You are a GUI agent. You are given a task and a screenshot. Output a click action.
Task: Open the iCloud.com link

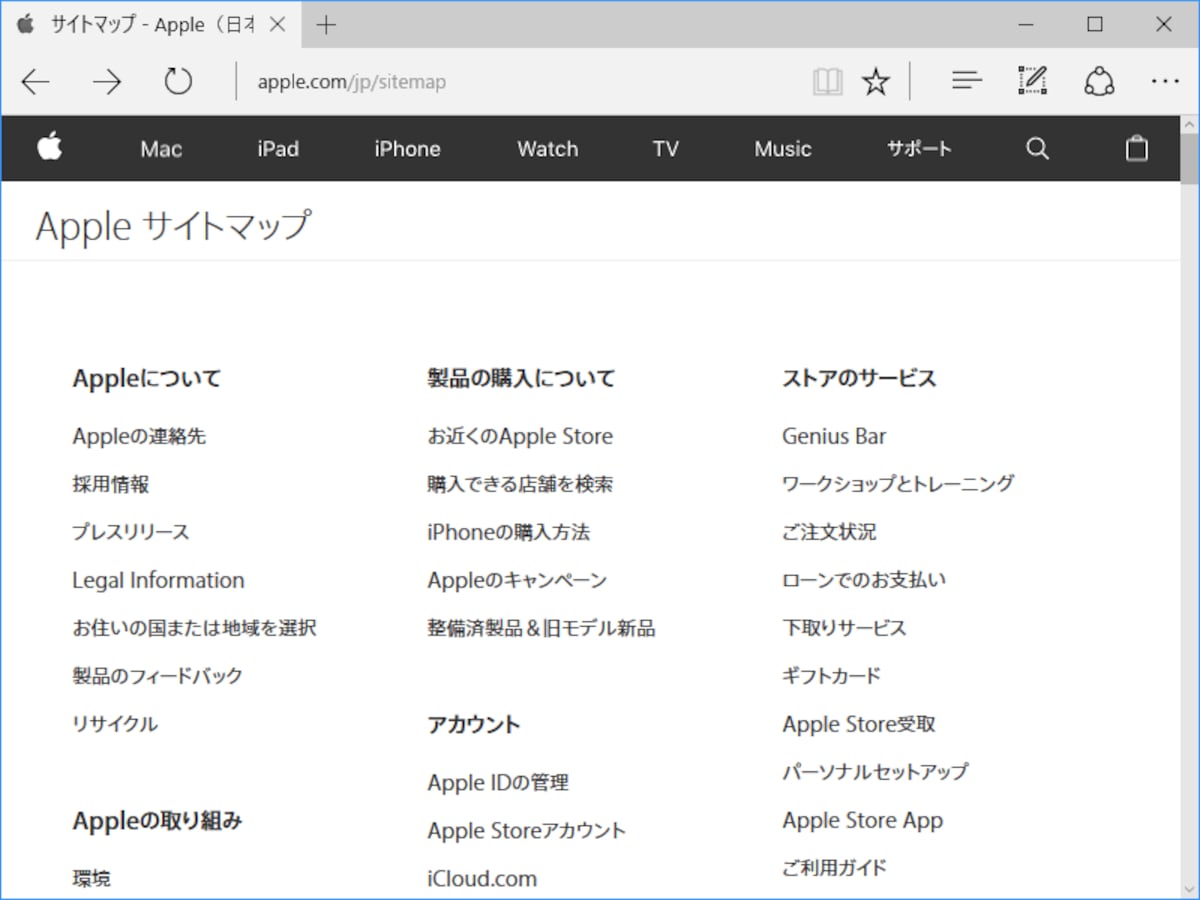[x=482, y=878]
